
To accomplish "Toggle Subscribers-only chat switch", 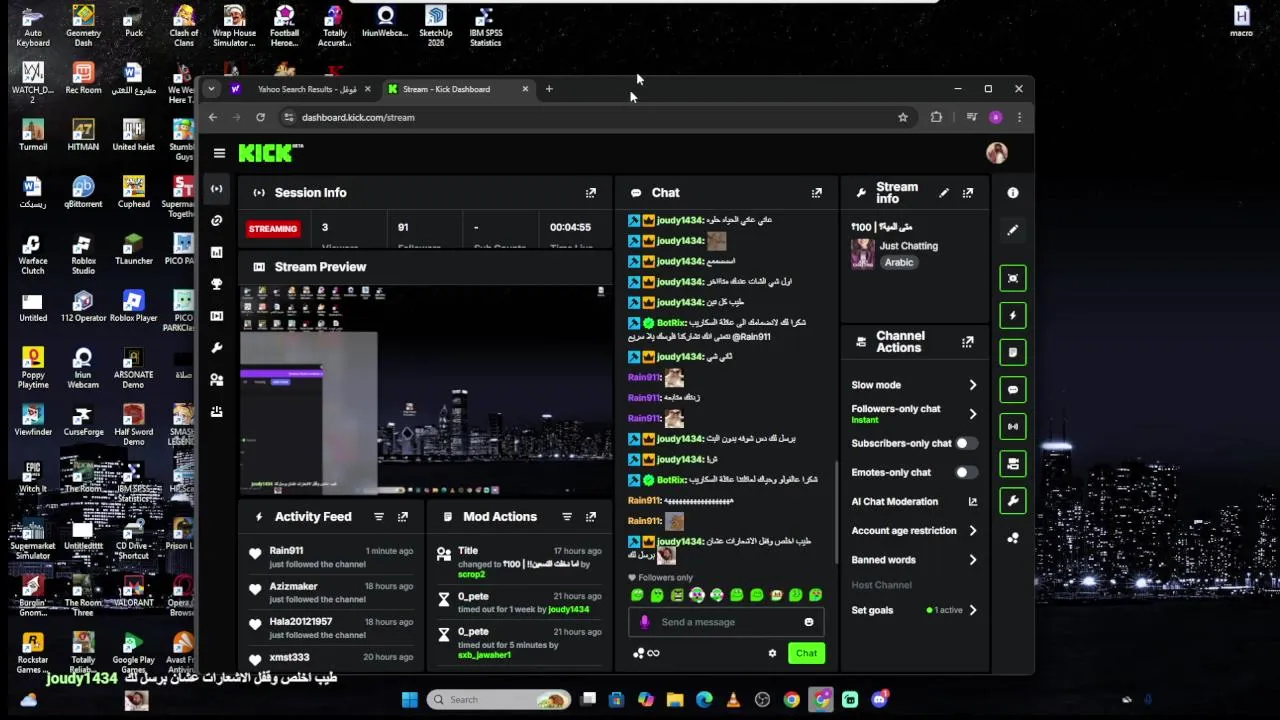I will 965,443.
